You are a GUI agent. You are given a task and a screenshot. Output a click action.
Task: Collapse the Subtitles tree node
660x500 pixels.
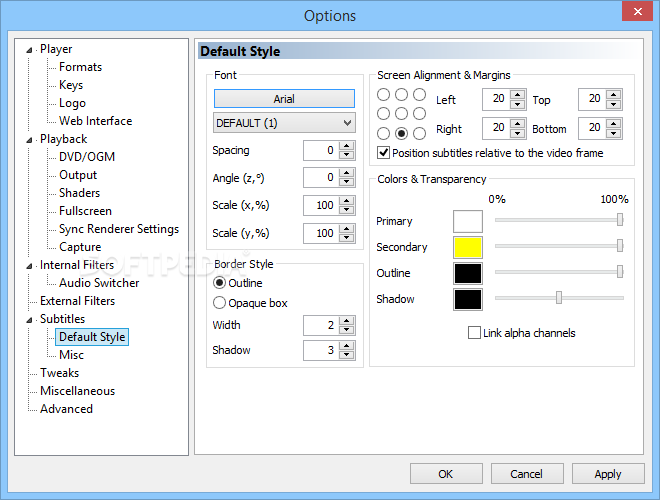point(29,320)
